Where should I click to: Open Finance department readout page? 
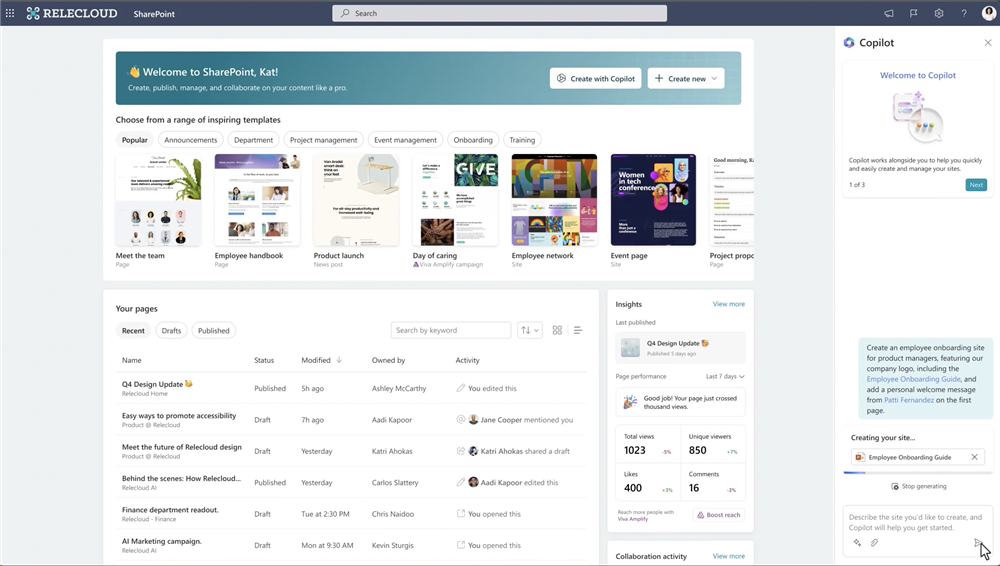point(170,510)
